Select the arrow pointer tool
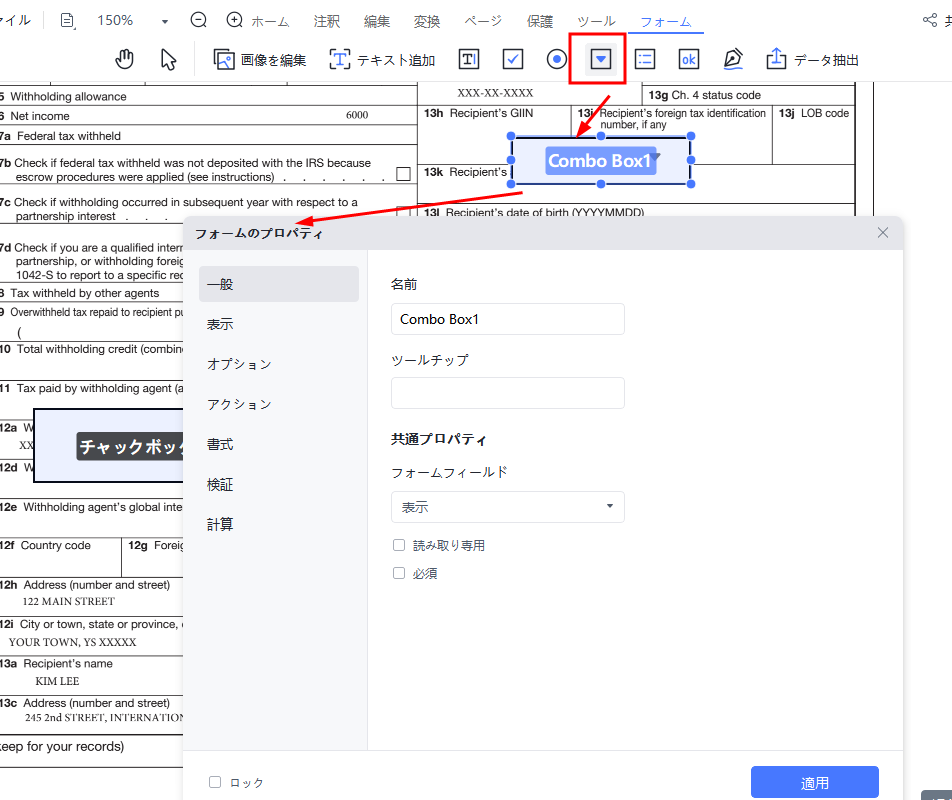952x800 pixels. pos(168,59)
